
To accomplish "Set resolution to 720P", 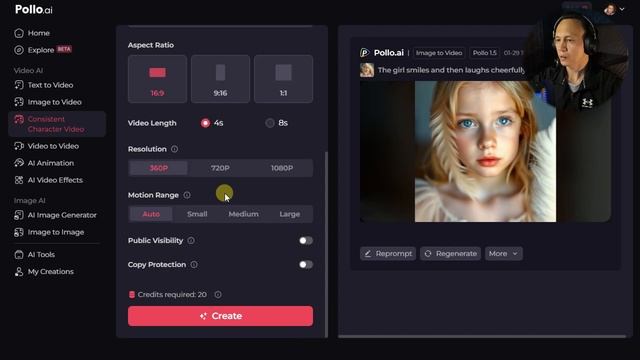I will click(220, 168).
